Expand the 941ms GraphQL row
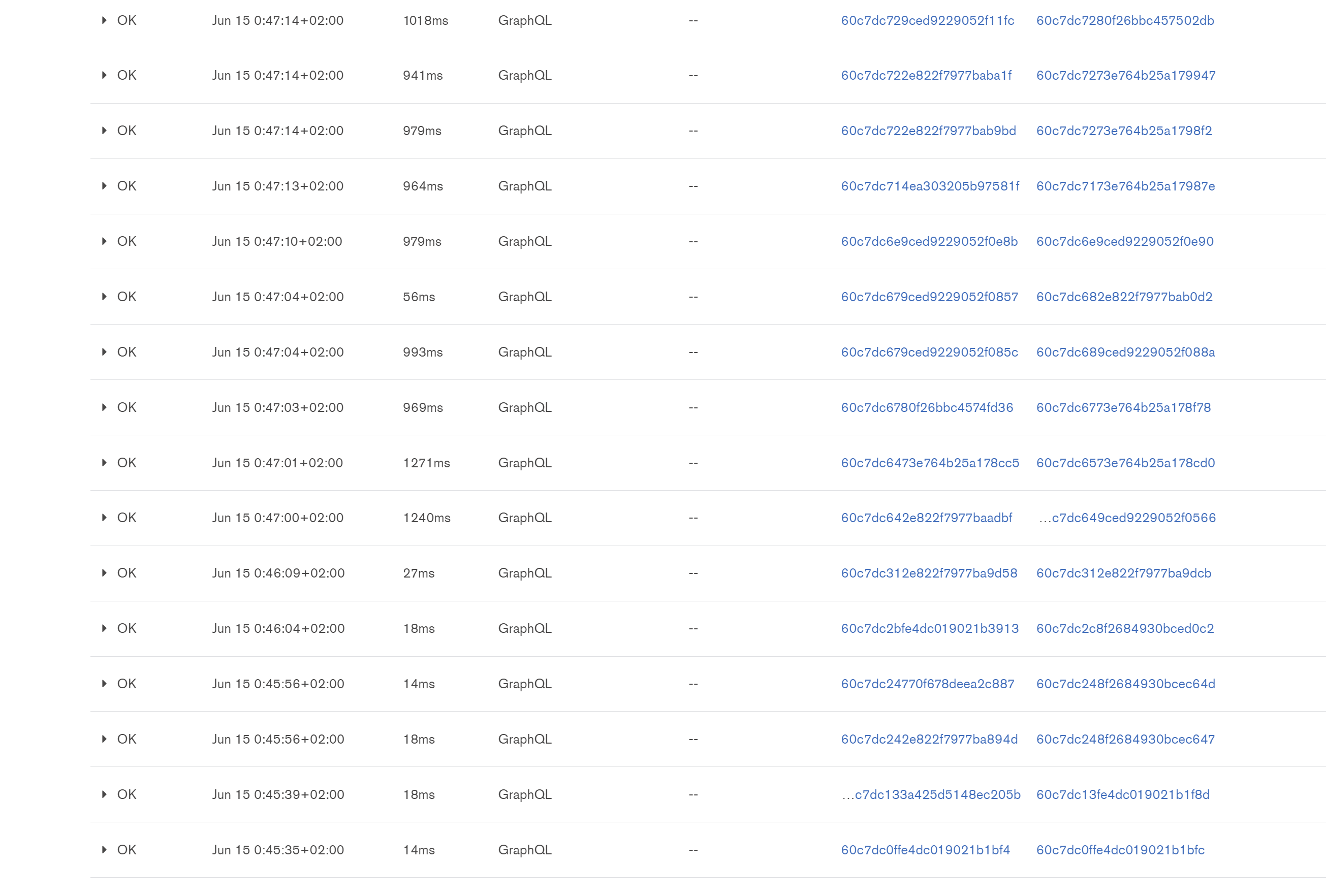 [x=105, y=75]
